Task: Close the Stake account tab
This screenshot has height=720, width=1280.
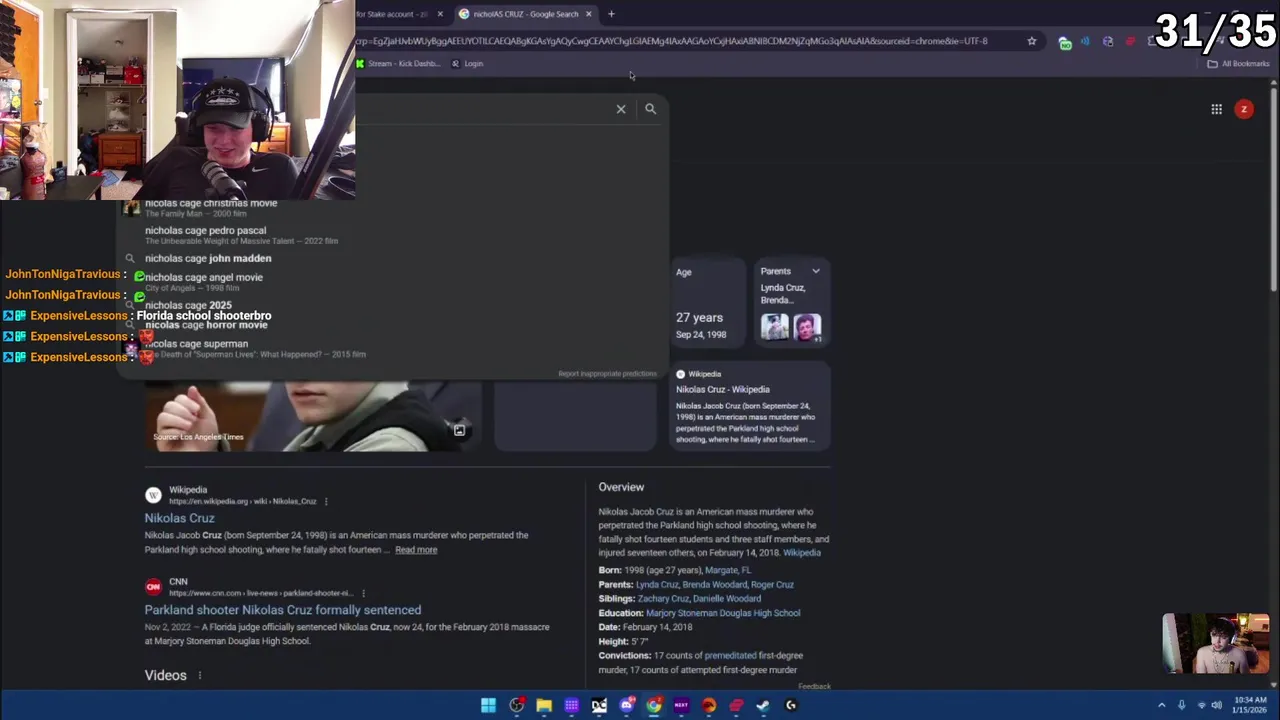Action: pos(440,14)
